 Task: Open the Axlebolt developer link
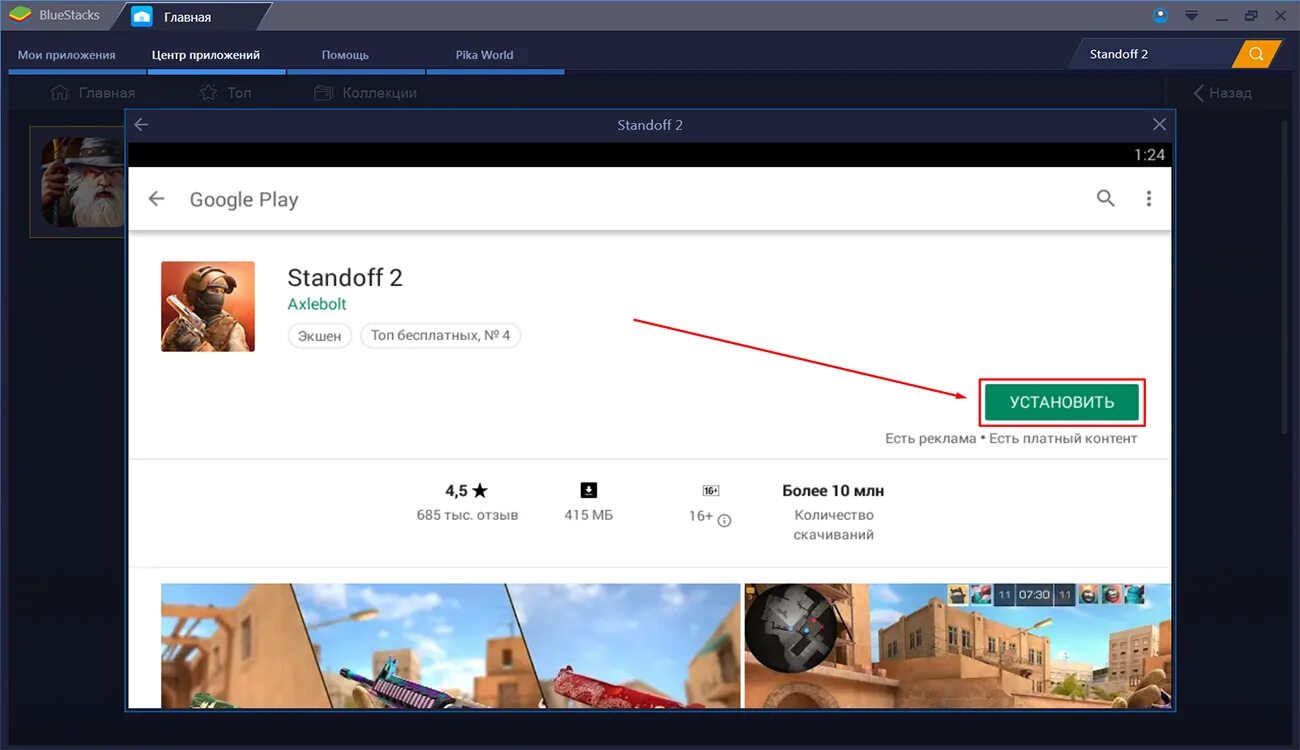(317, 304)
